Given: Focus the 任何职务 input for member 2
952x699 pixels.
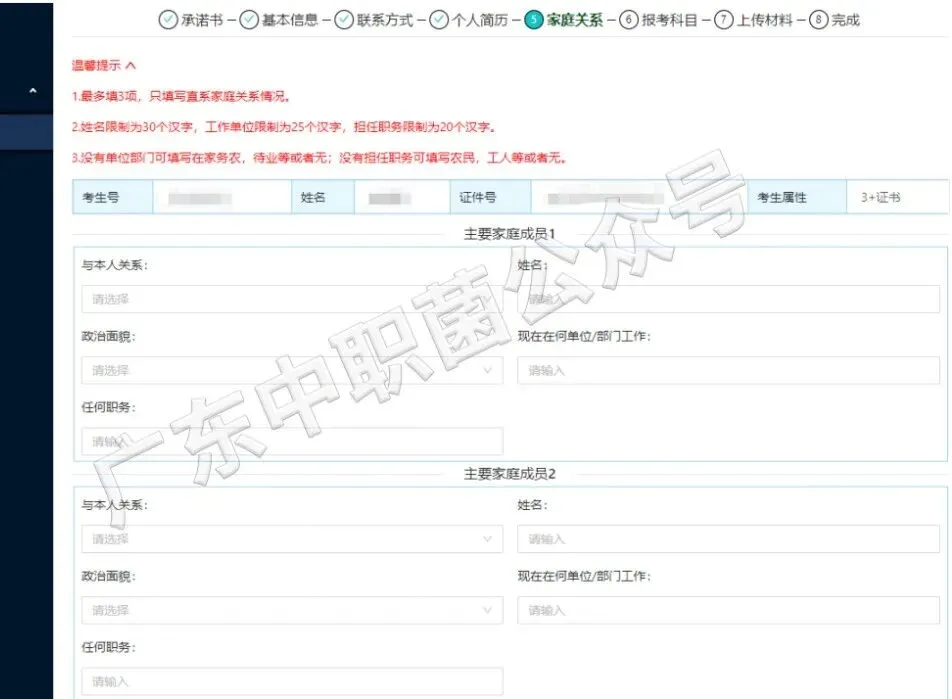Looking at the screenshot, I should (x=292, y=681).
